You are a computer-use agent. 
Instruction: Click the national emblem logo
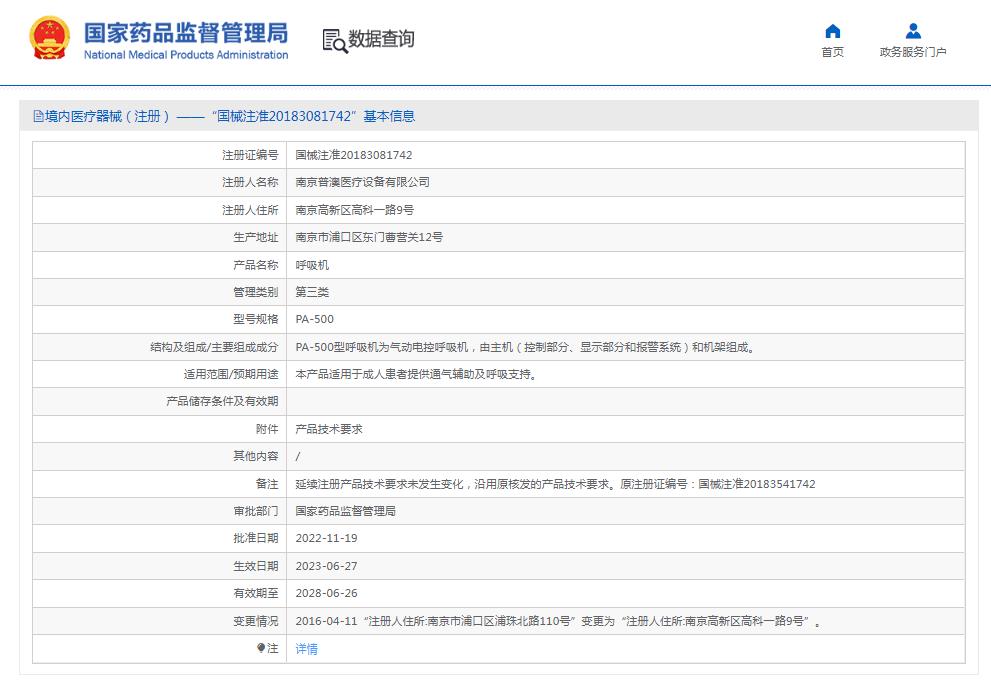pos(46,38)
